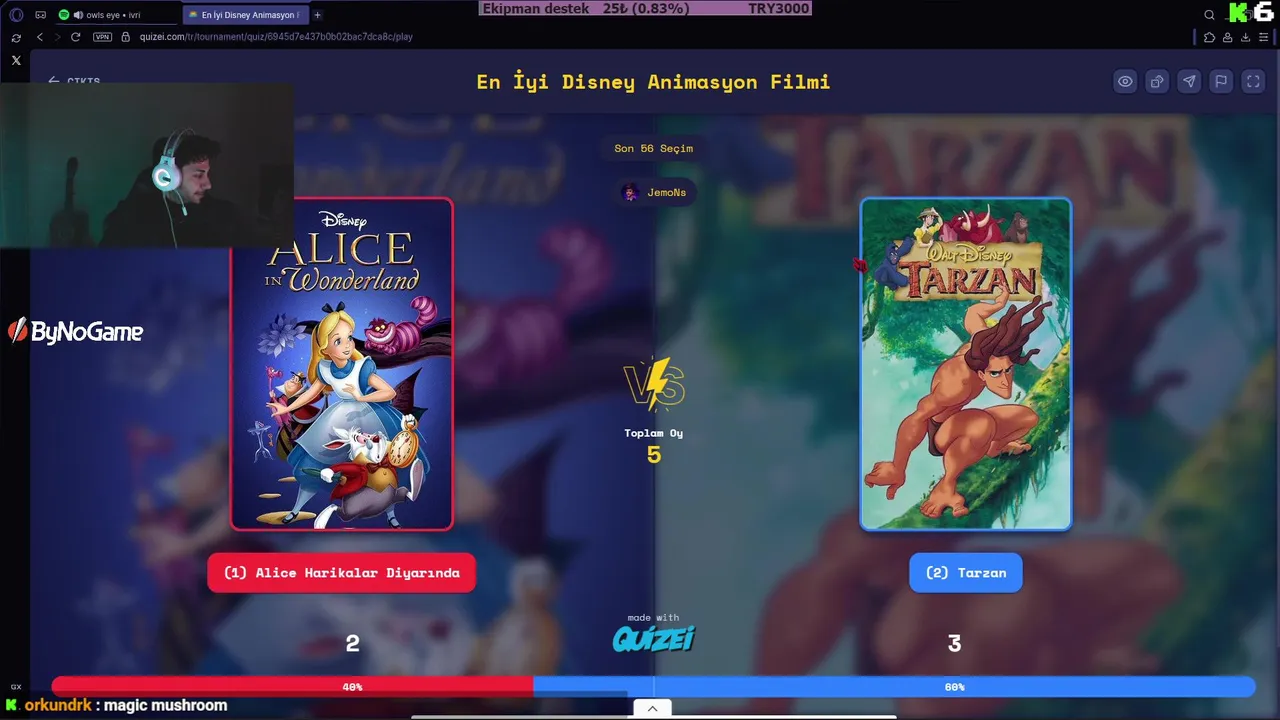This screenshot has height=720, width=1280.
Task: Click the orkundrk chat message text
Action: 166,705
